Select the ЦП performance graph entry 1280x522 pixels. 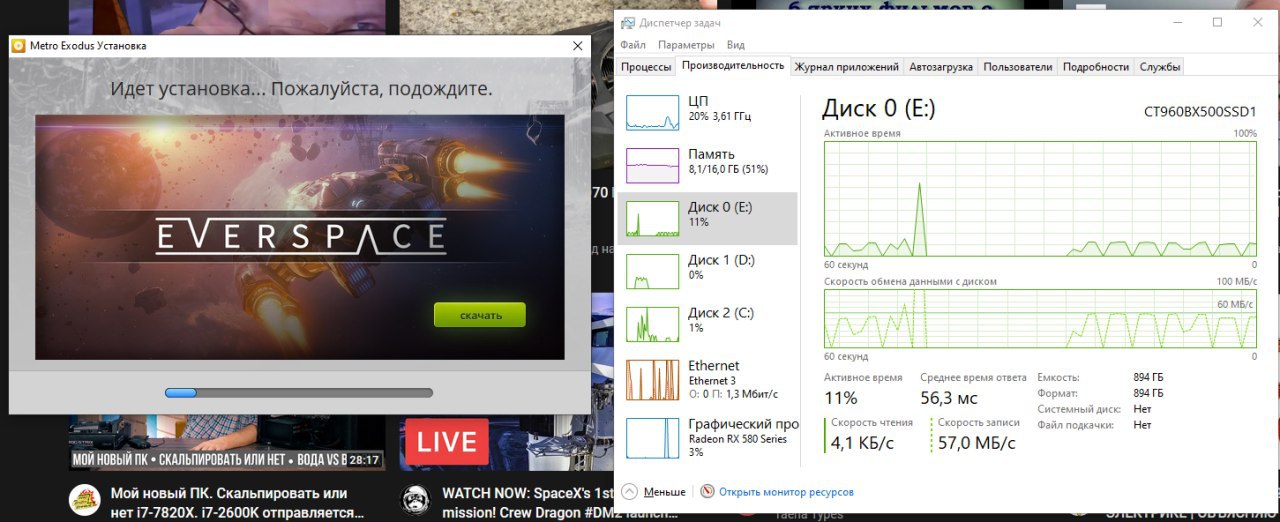pos(707,113)
